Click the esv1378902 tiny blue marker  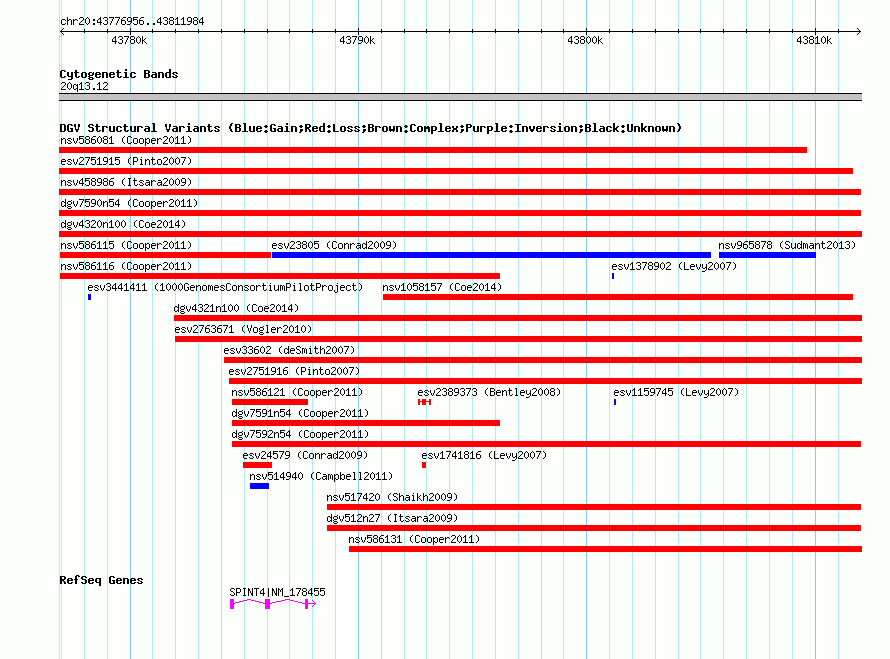[x=613, y=276]
